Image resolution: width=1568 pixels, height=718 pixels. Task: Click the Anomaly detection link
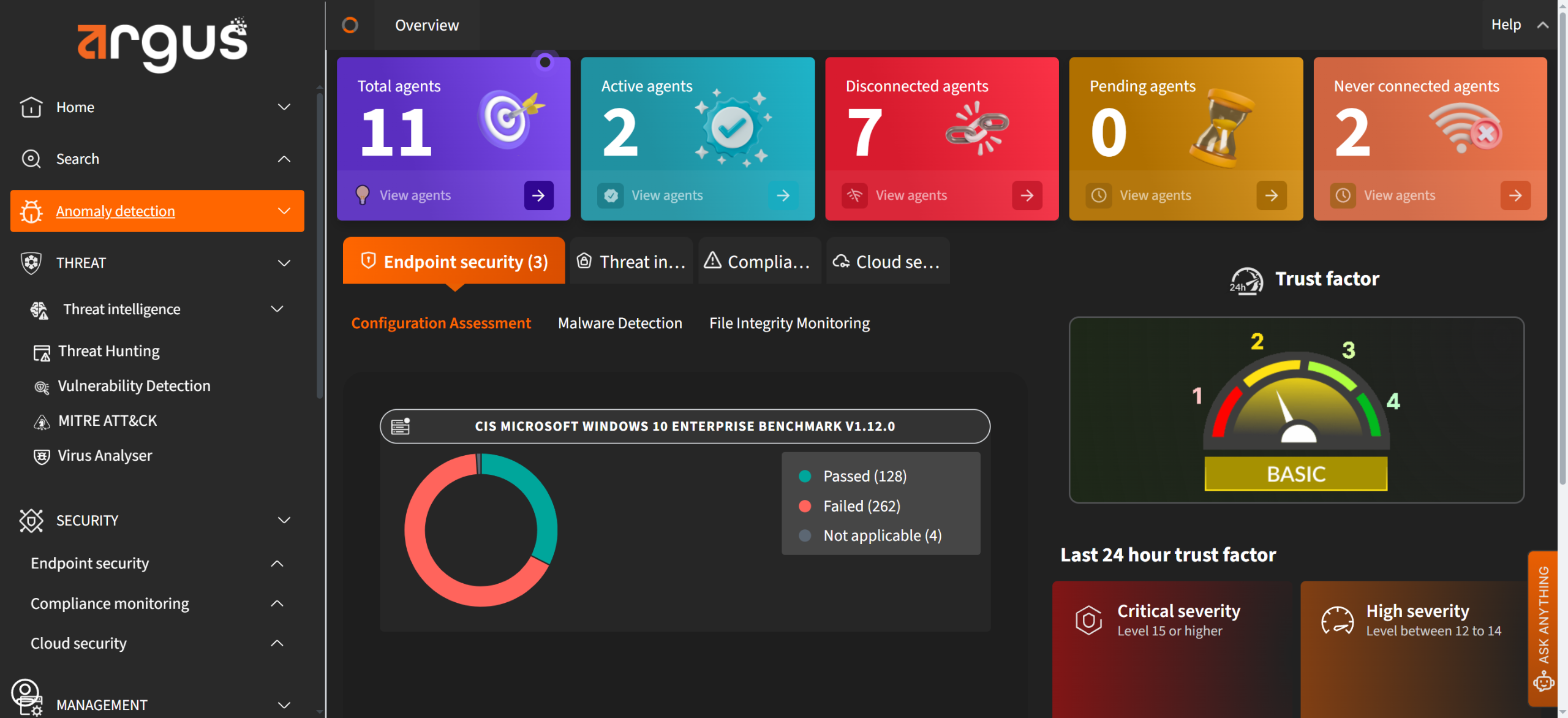[x=115, y=211]
